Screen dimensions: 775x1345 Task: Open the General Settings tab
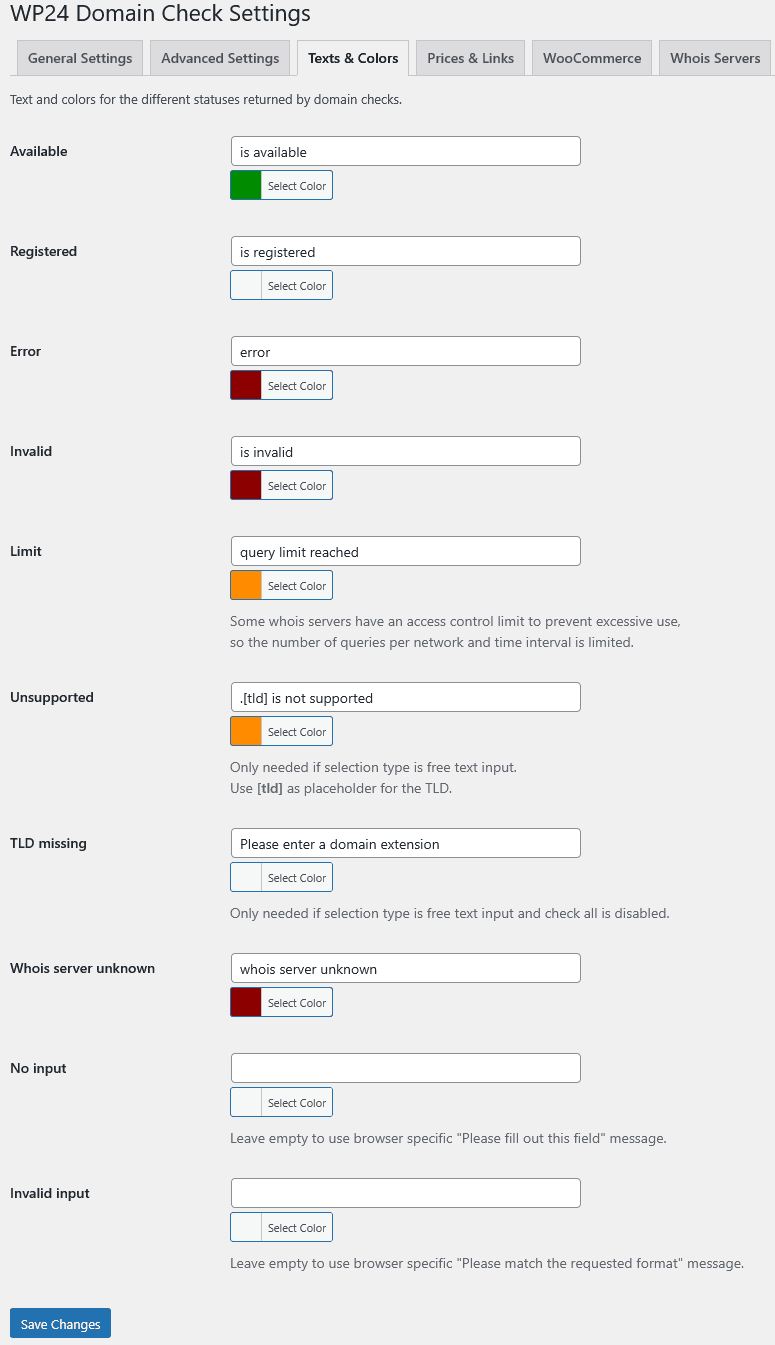coord(80,58)
